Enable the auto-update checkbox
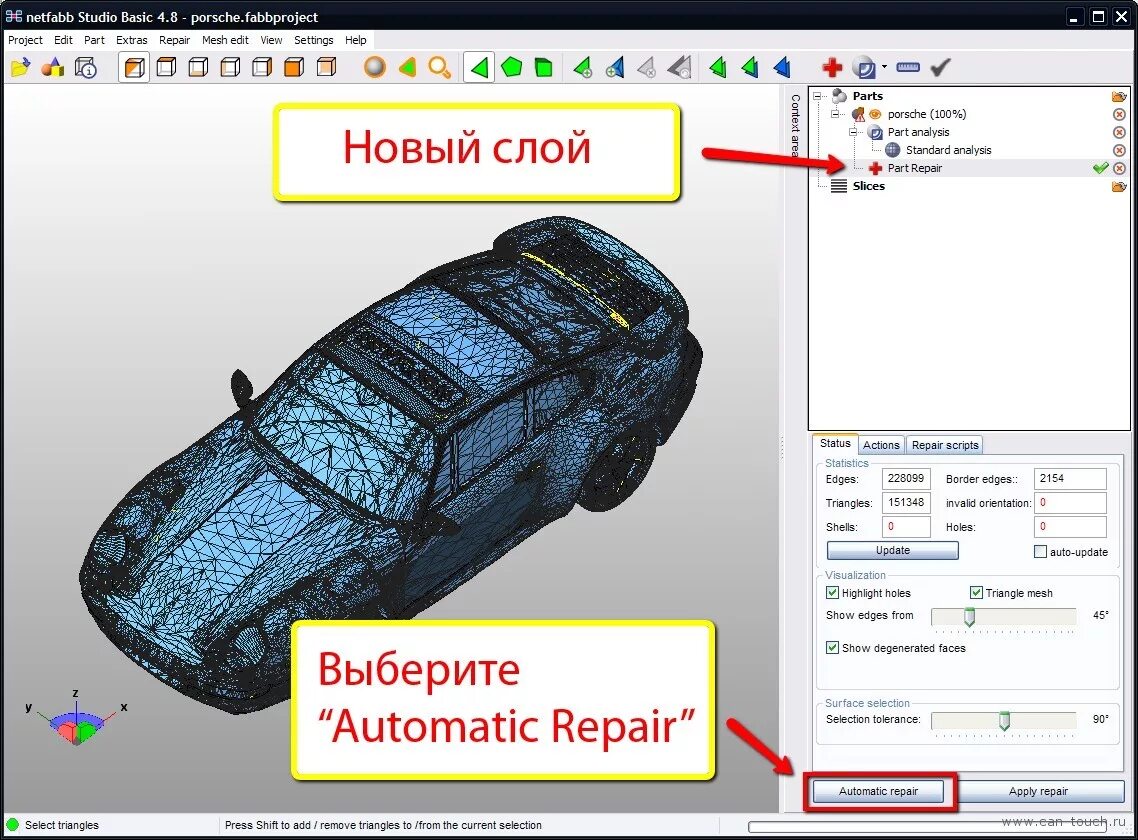The width and height of the screenshot is (1138, 840). (x=1040, y=552)
